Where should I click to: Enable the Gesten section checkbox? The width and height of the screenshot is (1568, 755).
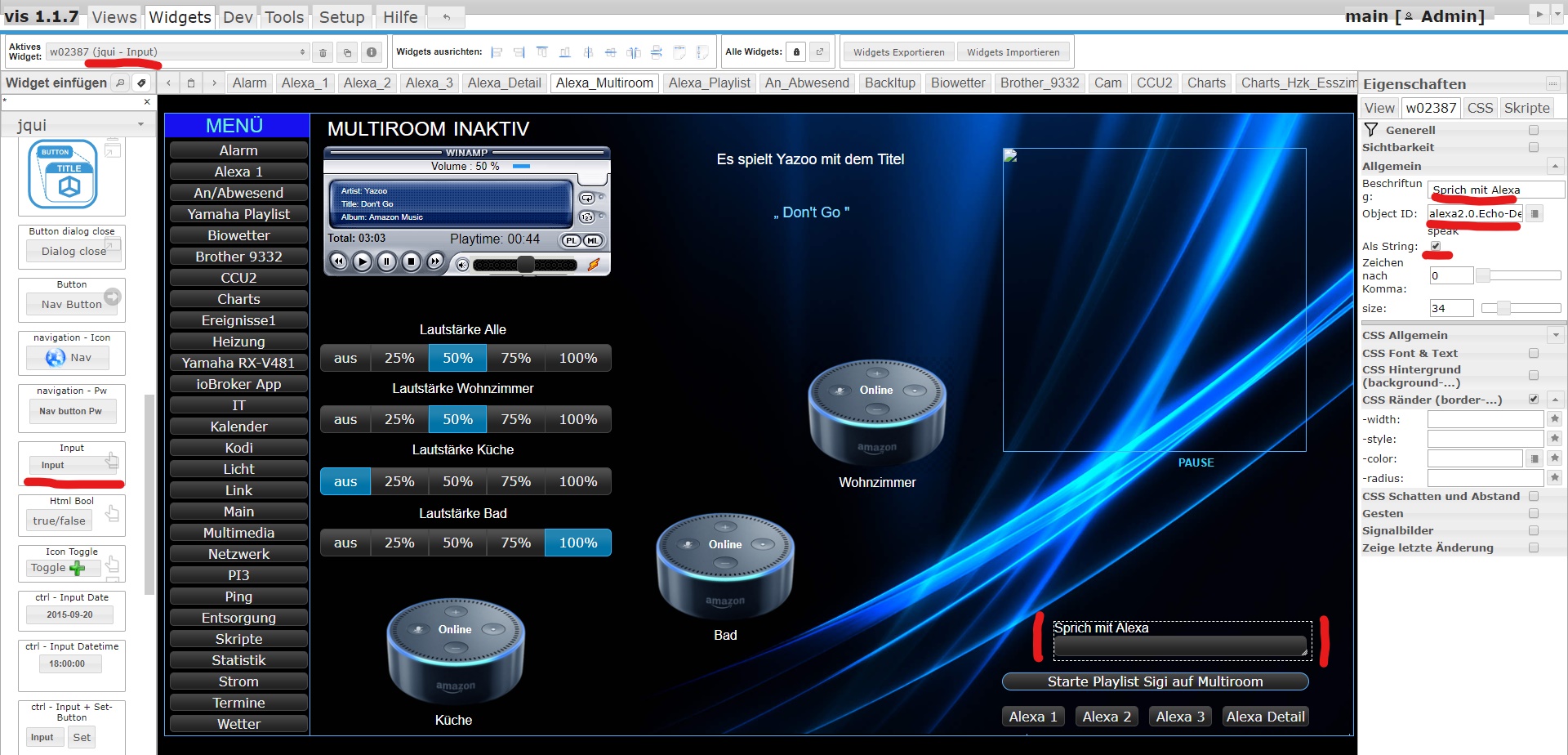pos(1534,513)
